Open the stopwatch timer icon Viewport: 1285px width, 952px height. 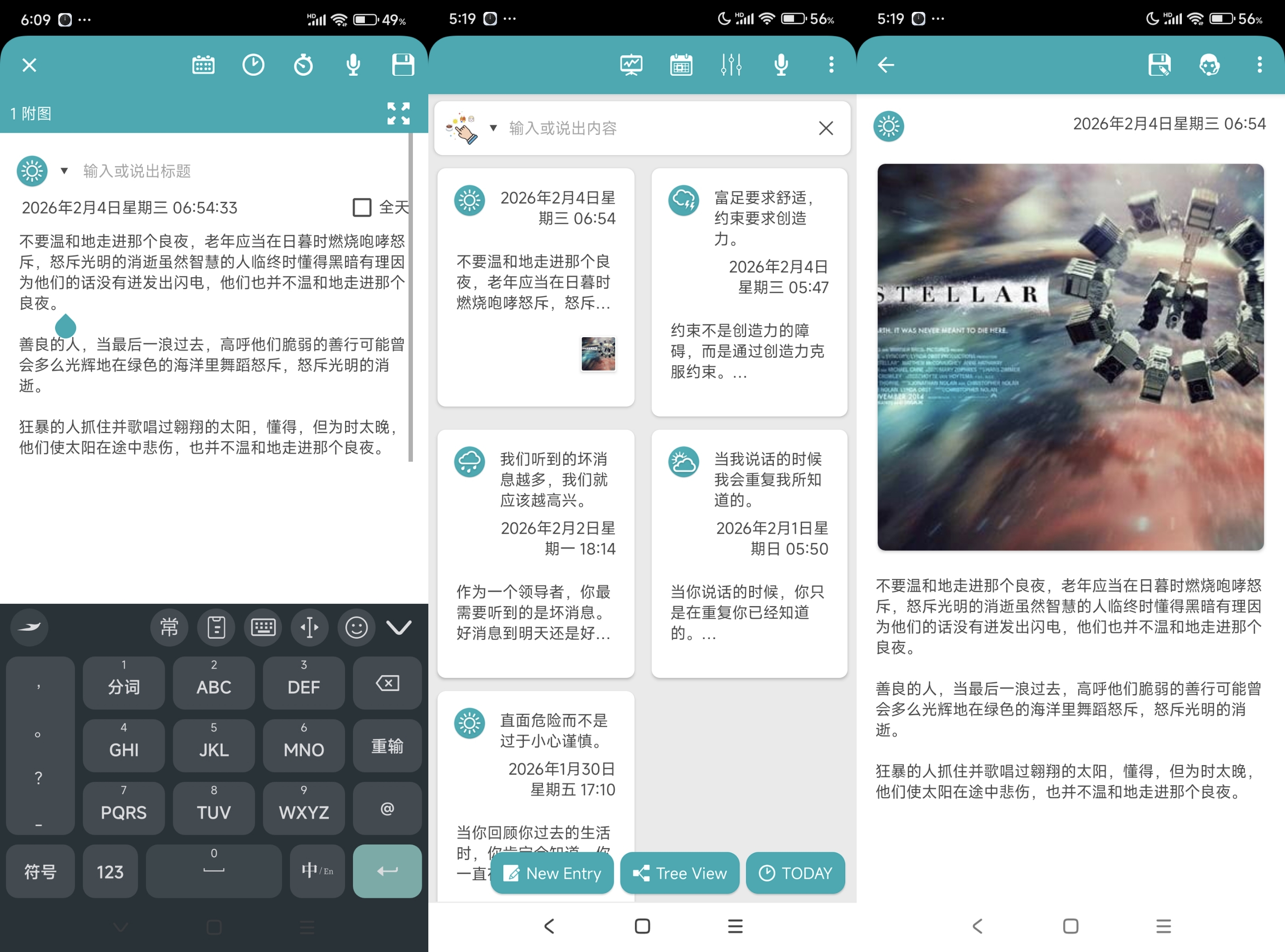click(303, 65)
